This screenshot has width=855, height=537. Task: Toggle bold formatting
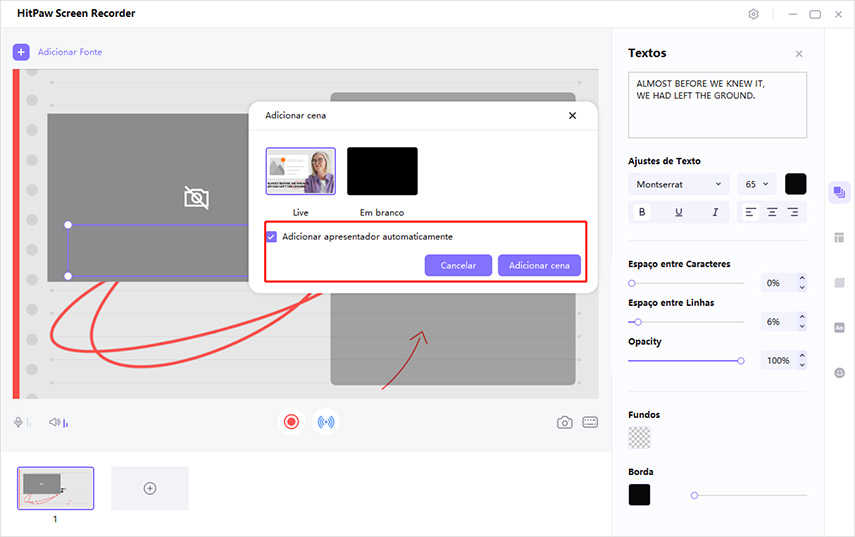[642, 212]
